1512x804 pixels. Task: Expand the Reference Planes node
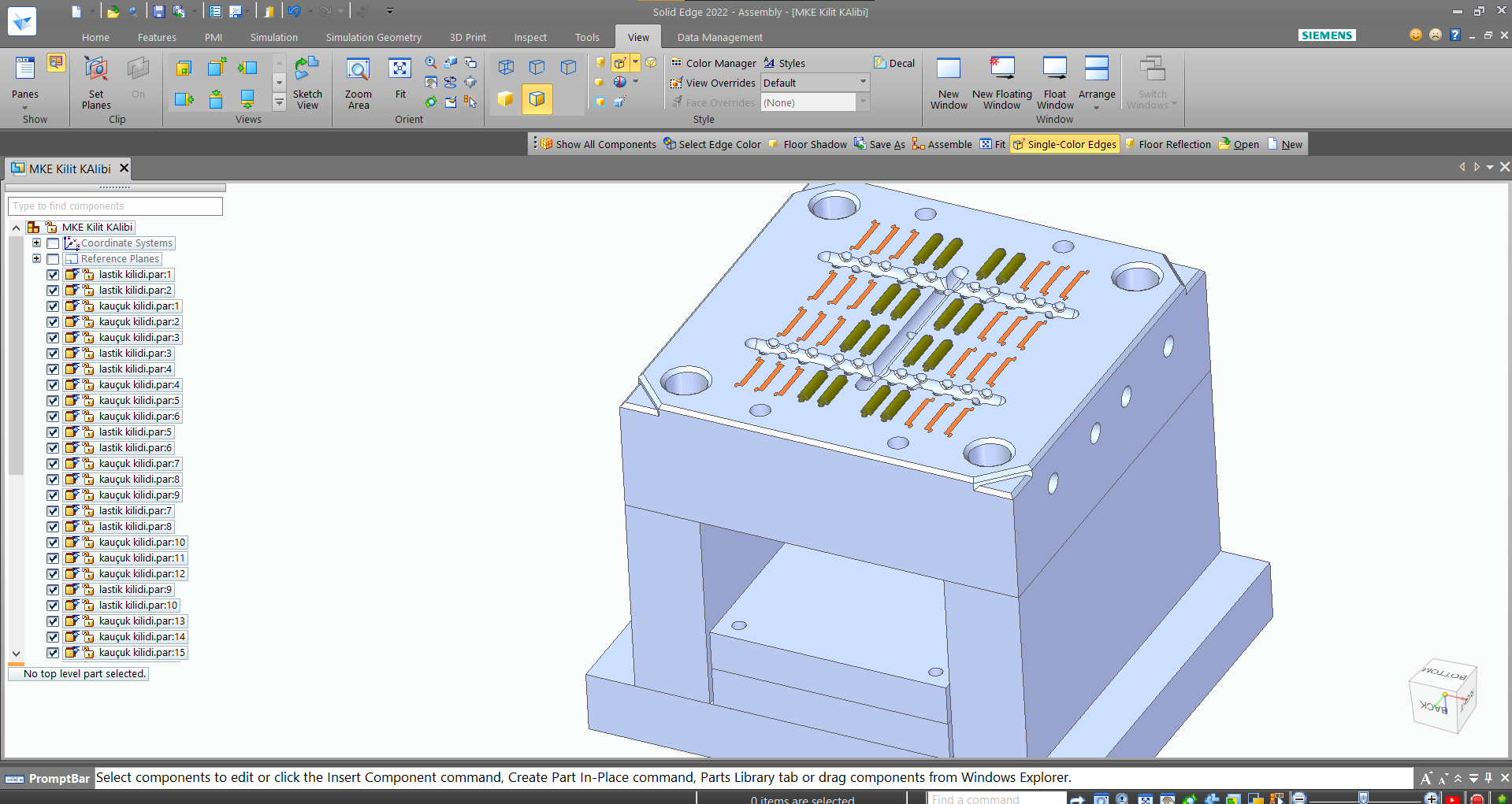tap(36, 258)
